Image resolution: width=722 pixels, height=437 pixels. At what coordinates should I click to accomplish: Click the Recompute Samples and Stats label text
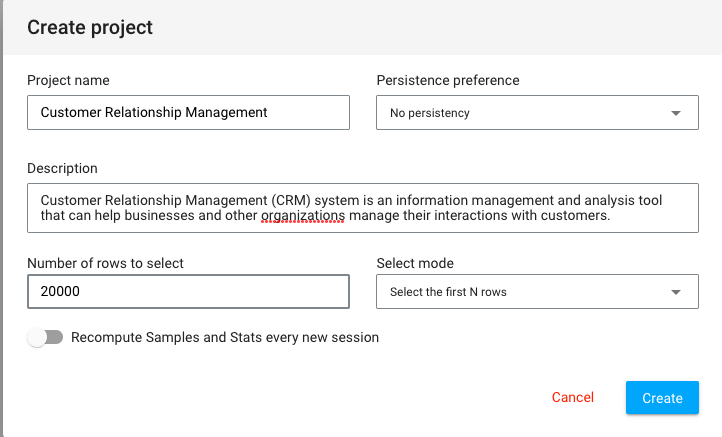click(225, 338)
